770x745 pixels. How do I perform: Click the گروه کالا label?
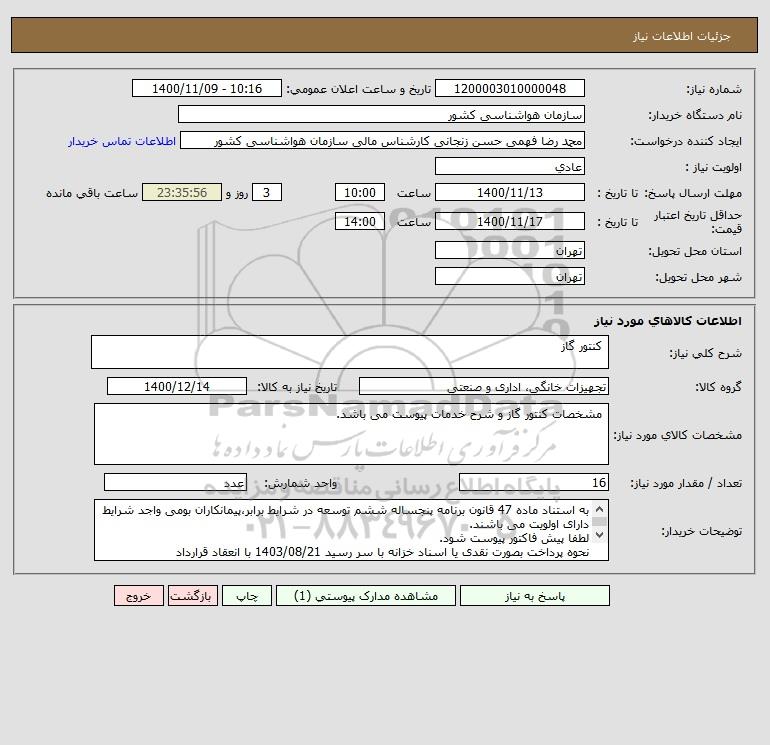click(x=718, y=387)
